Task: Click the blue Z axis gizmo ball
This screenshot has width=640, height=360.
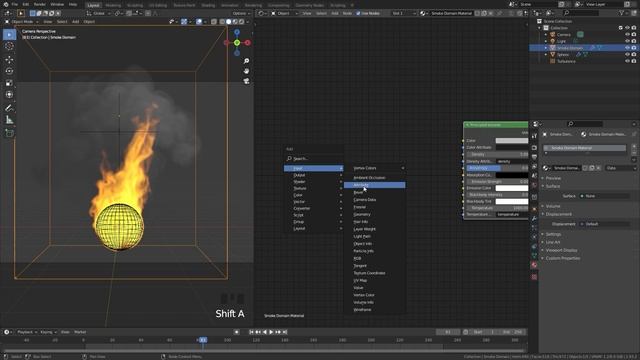Action: (237, 32)
